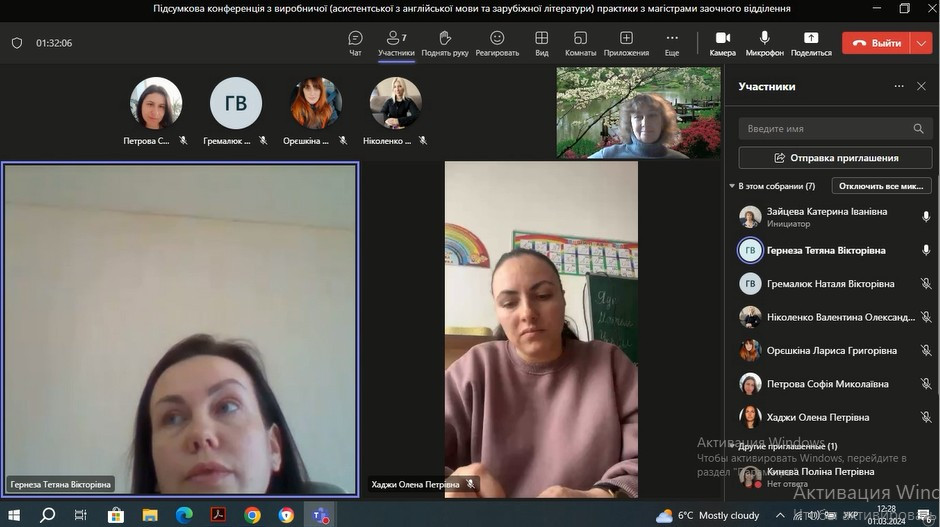Open Microsoft Store from taskbar

[x=116, y=515]
